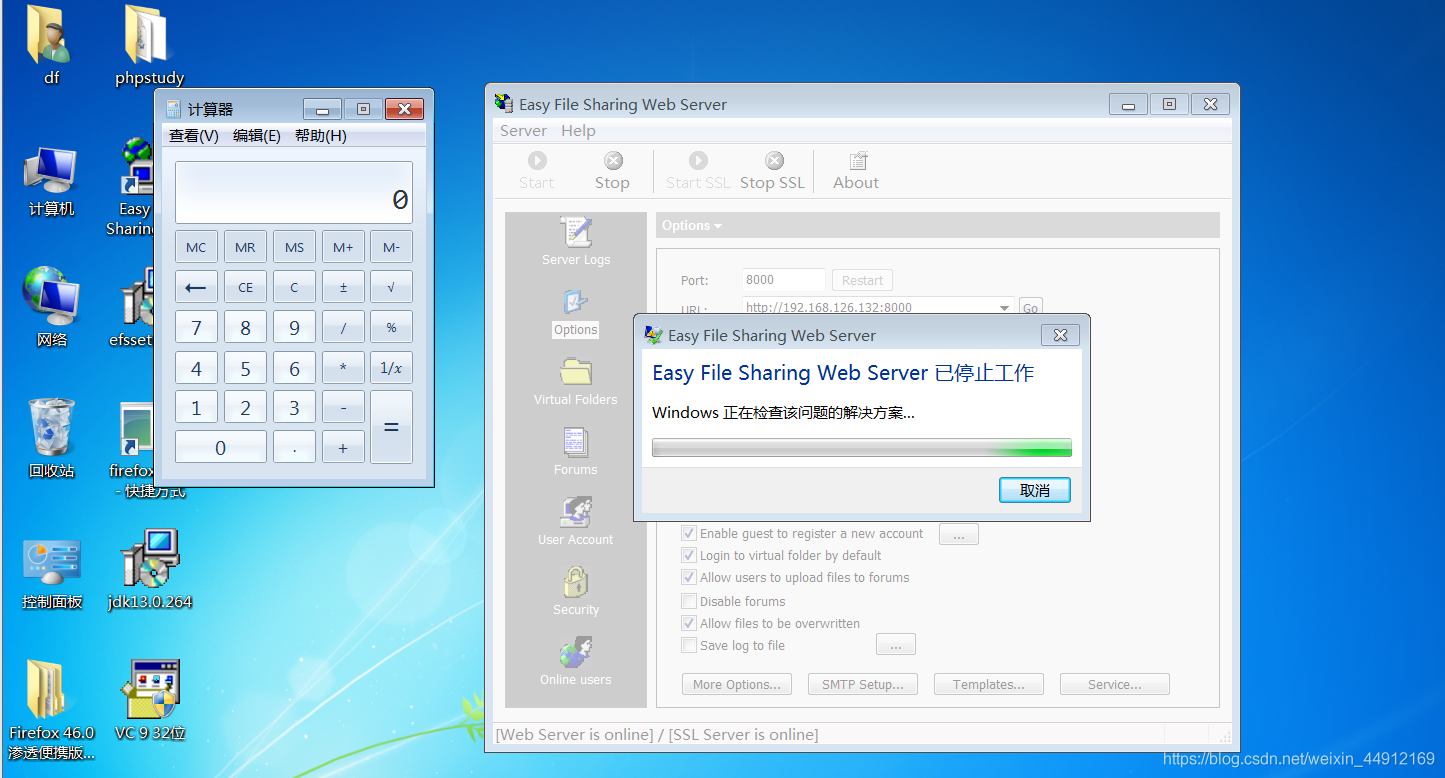Click the calculator M+ key
The width and height of the screenshot is (1445, 778).
coord(343,247)
